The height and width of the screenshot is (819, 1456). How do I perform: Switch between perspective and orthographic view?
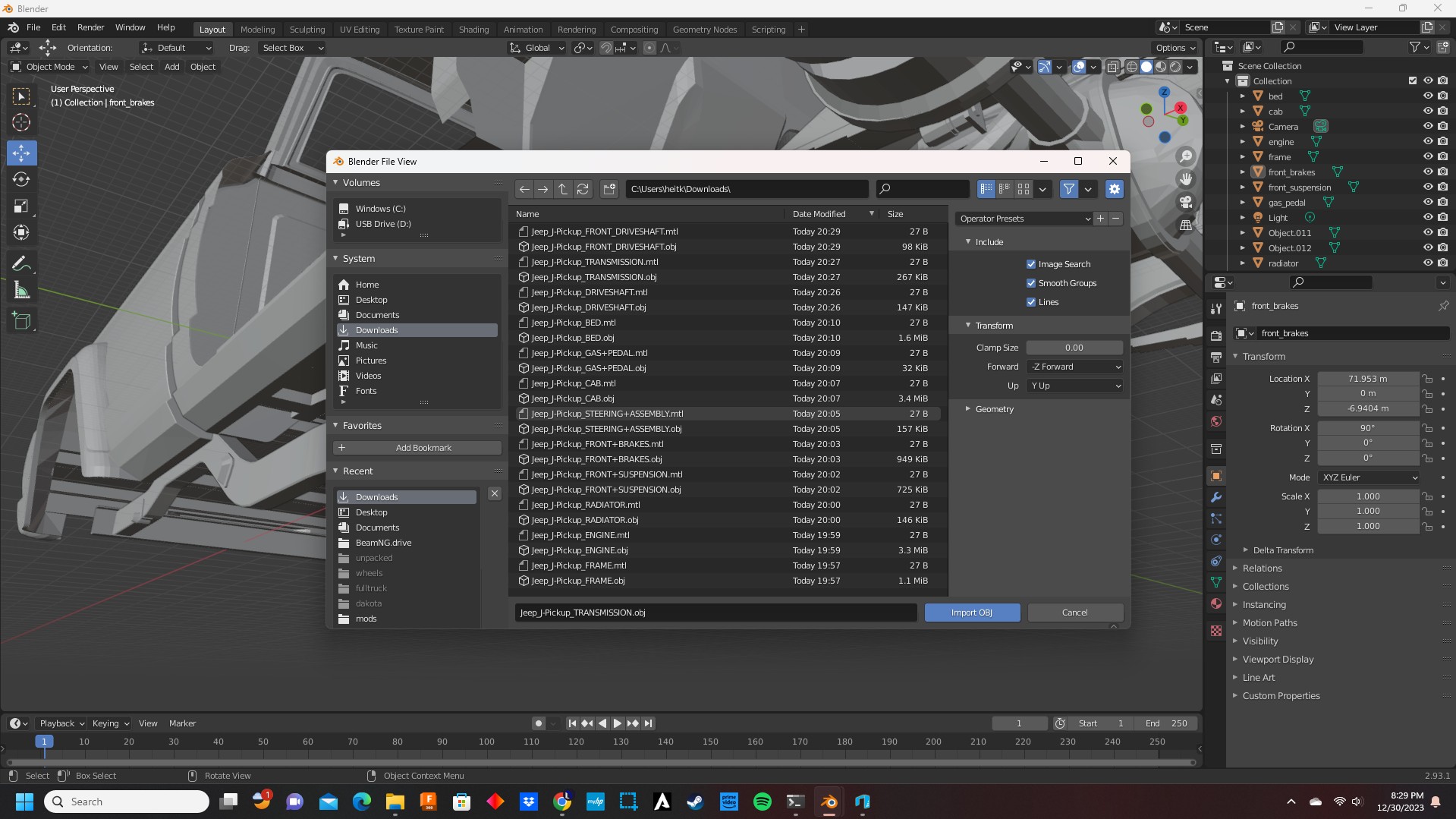(x=1185, y=225)
